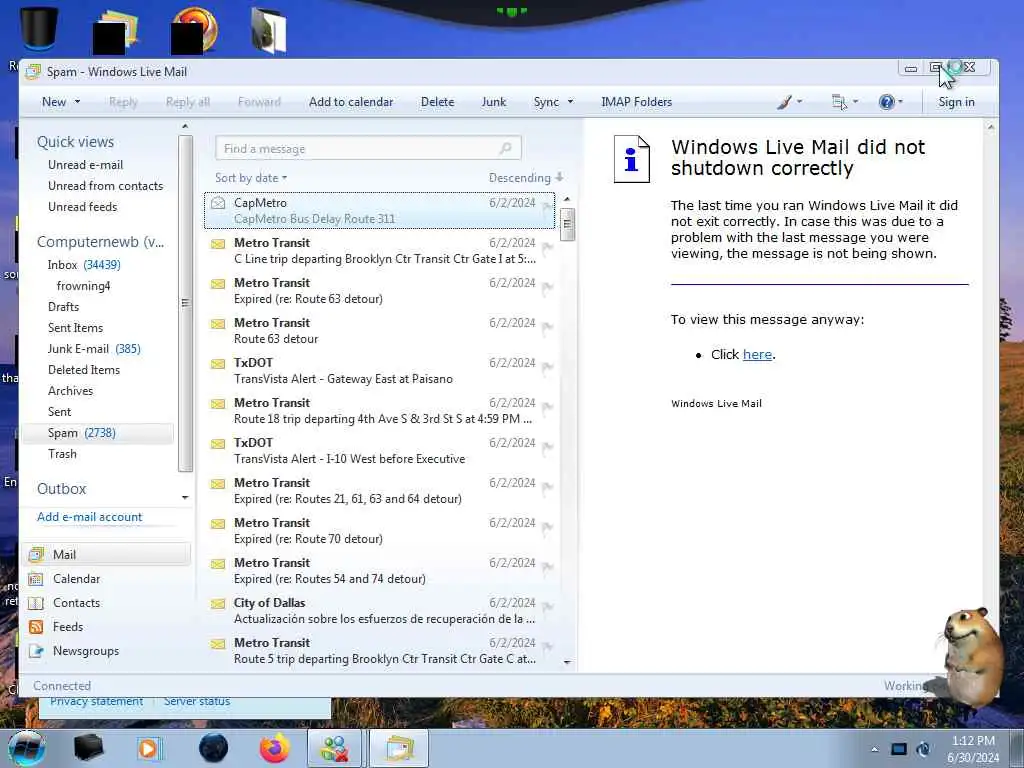This screenshot has width=1024, height=768.
Task: Flag the CapMetro Bus Delay message
Action: click(547, 208)
